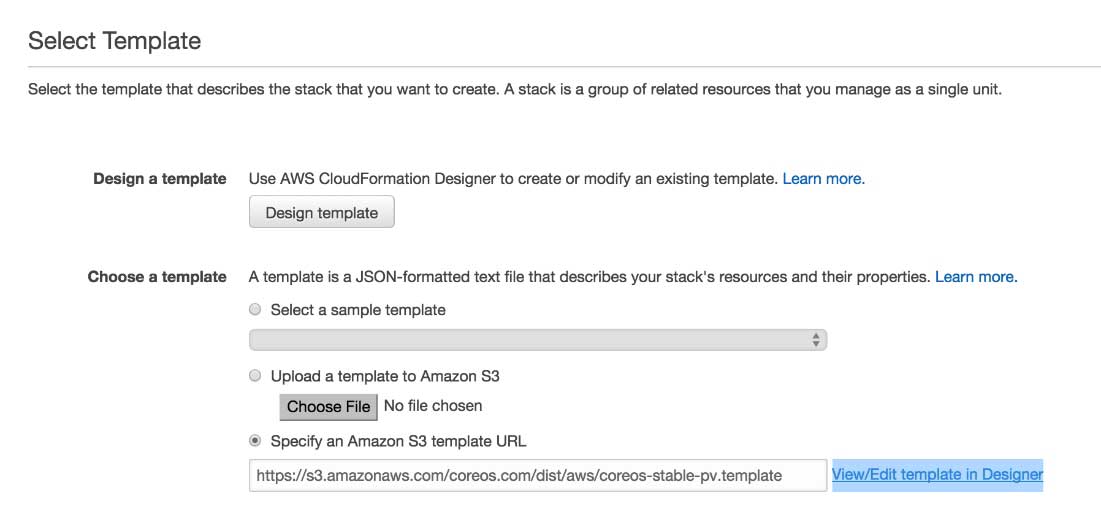
Task: Click the "Design a template" section label
Action: click(160, 179)
